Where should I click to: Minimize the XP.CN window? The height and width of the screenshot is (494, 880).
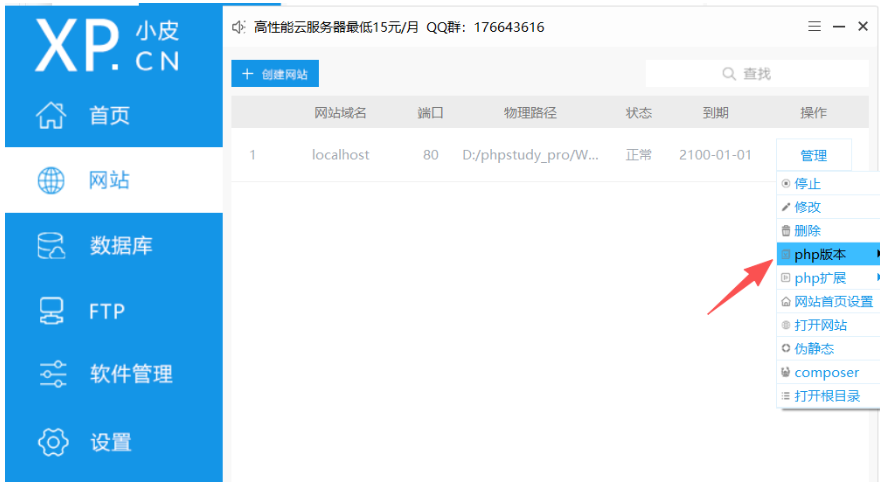[x=838, y=26]
